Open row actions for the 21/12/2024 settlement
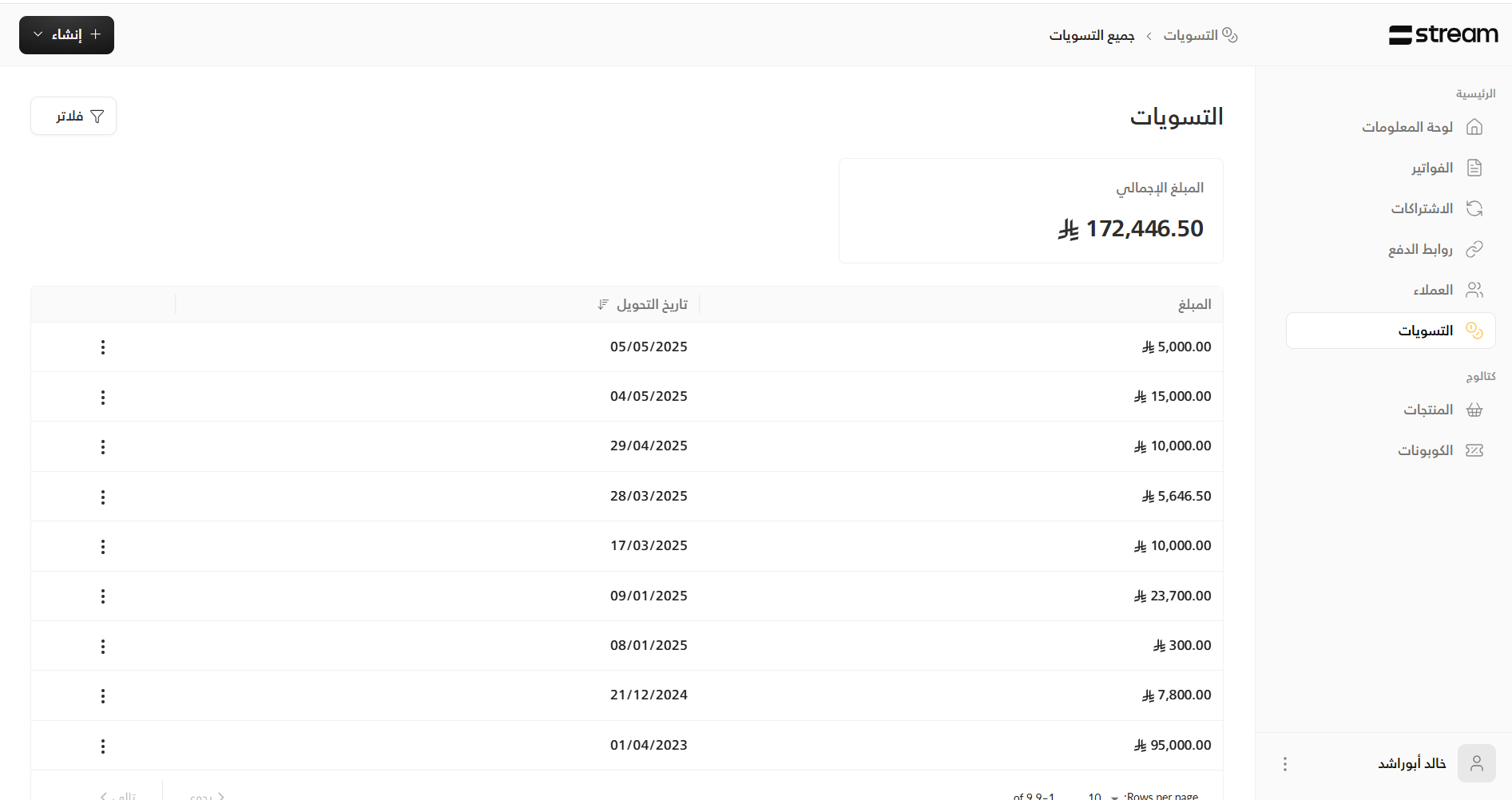This screenshot has height=800, width=1512. tap(103, 696)
